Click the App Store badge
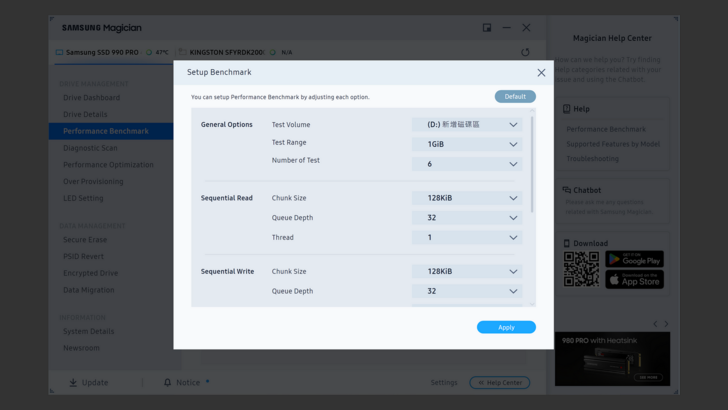This screenshot has height=410, width=728. point(634,280)
